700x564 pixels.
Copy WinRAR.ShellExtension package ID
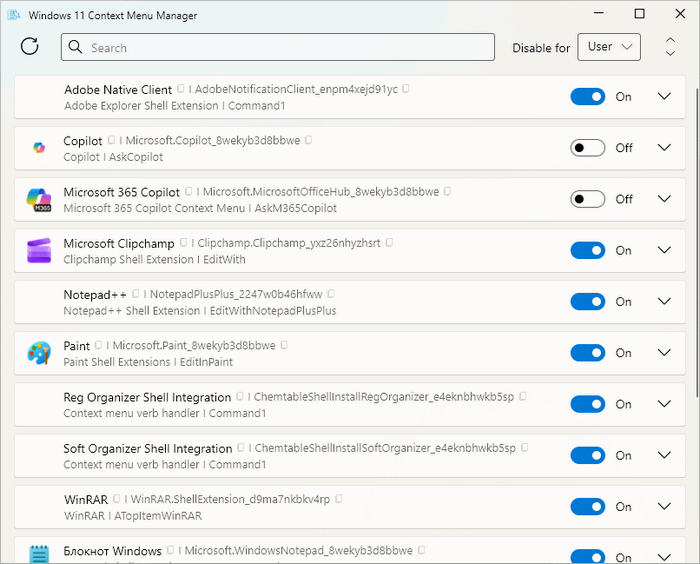click(x=338, y=498)
